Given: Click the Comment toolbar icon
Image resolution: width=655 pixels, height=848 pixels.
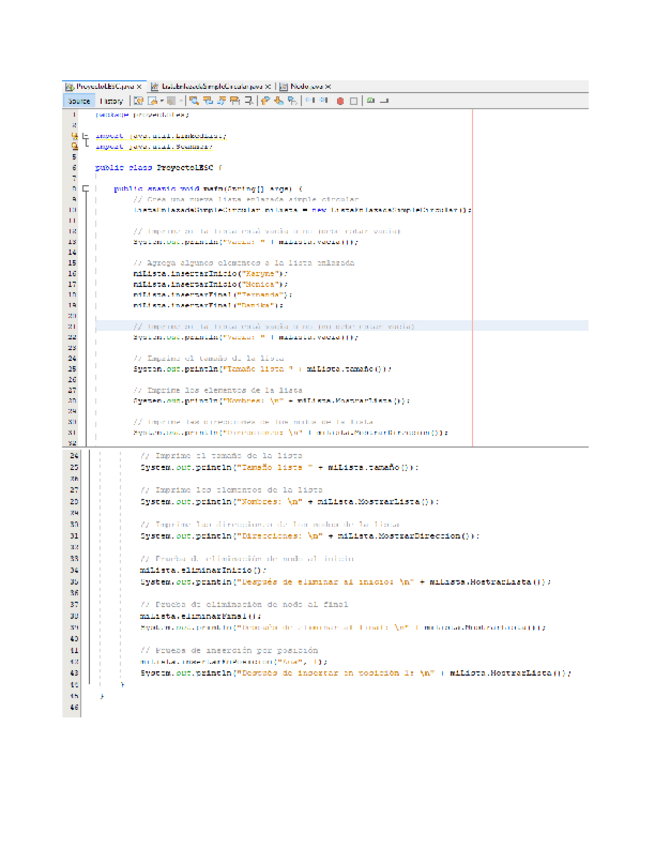Looking at the screenshot, I should pos(370,101).
